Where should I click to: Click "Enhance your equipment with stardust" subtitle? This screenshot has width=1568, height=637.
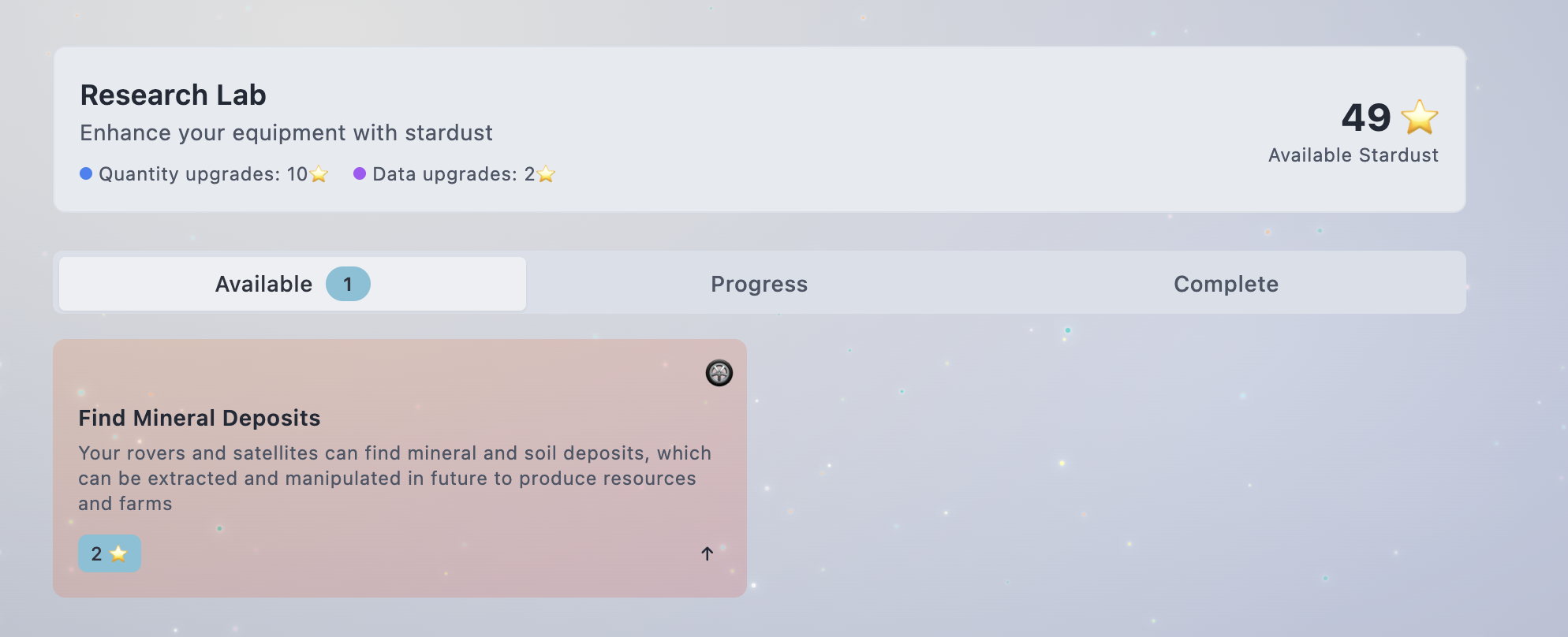[286, 132]
